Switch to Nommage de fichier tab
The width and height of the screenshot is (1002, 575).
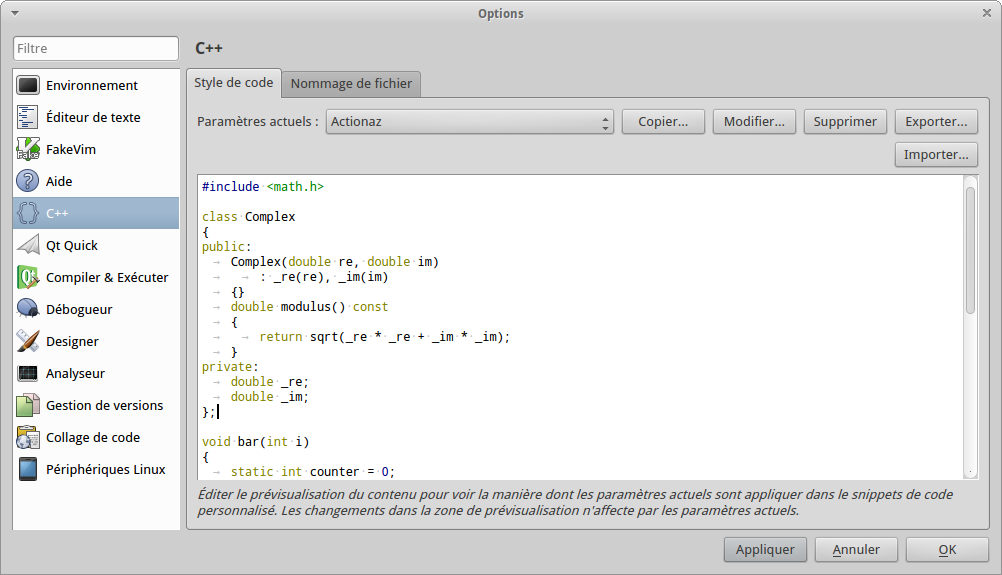click(351, 84)
